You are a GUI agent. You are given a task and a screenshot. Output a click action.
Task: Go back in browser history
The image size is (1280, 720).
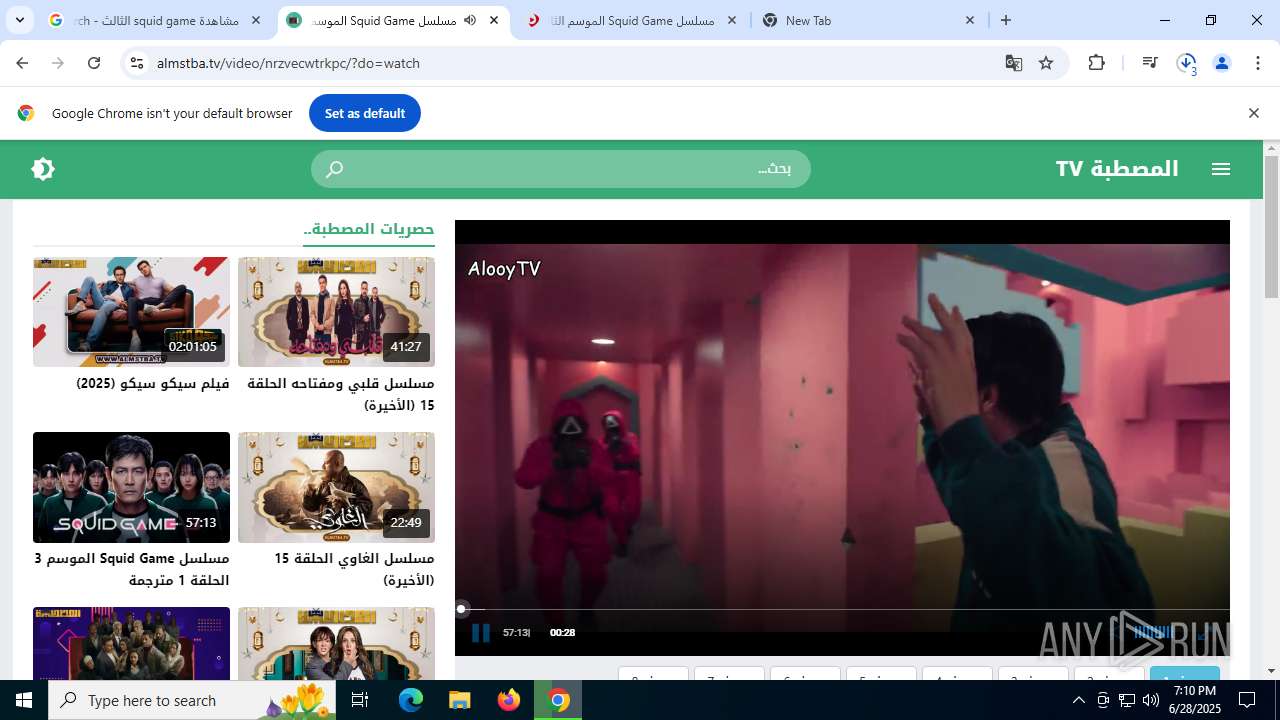tap(22, 63)
